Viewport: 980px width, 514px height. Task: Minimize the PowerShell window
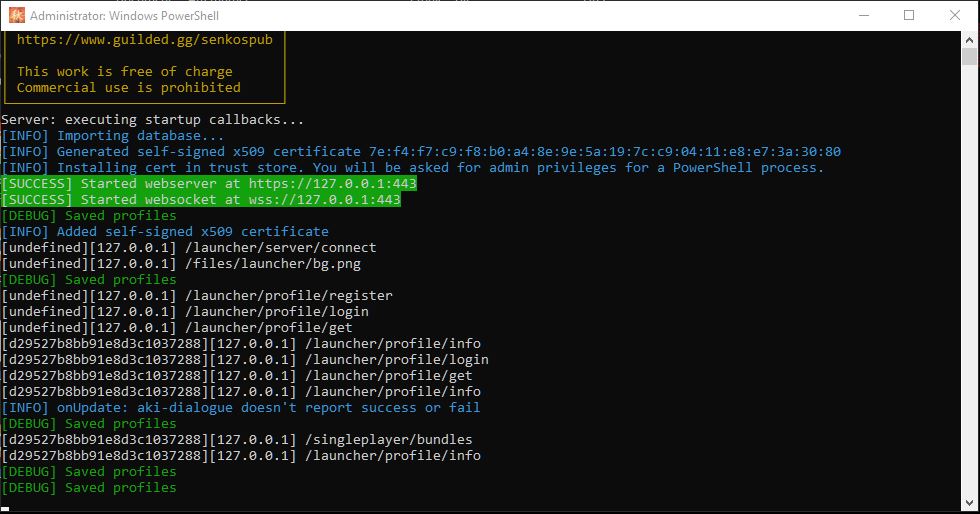(x=864, y=16)
